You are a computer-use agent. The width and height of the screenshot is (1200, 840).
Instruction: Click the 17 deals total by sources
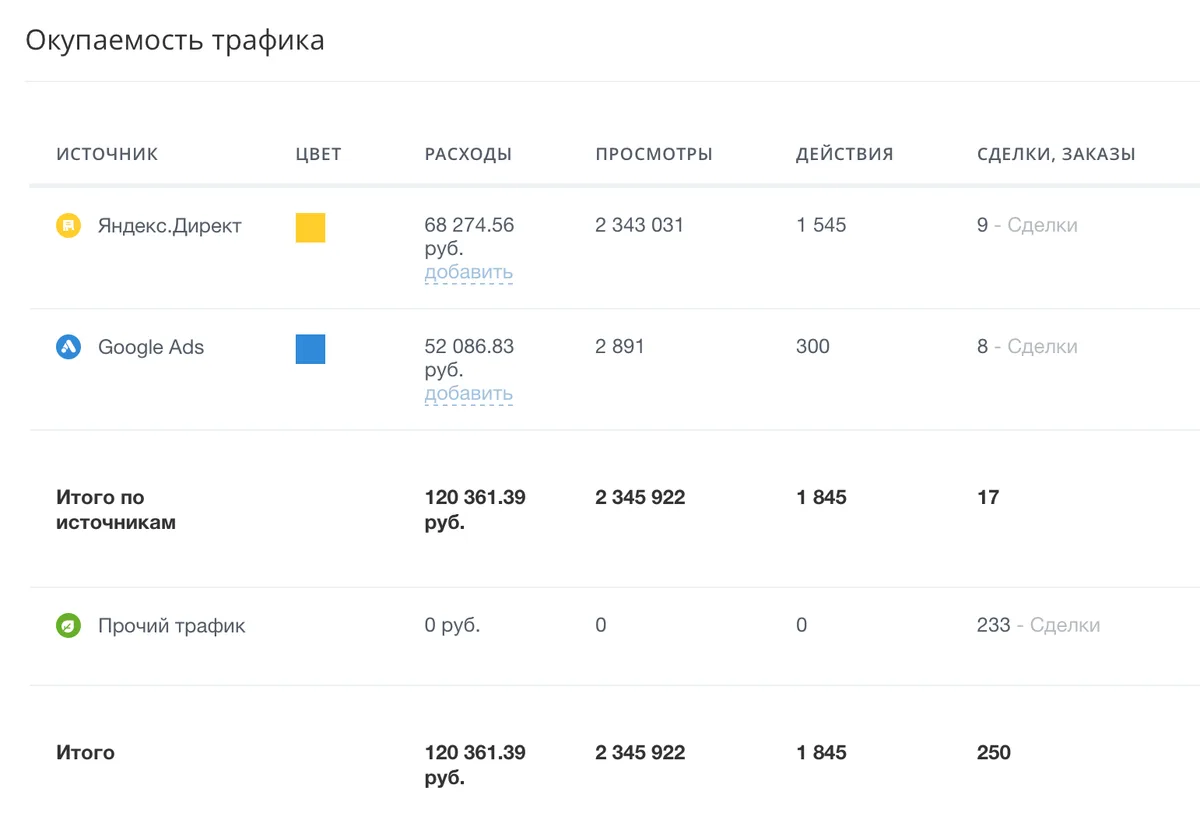(988, 498)
